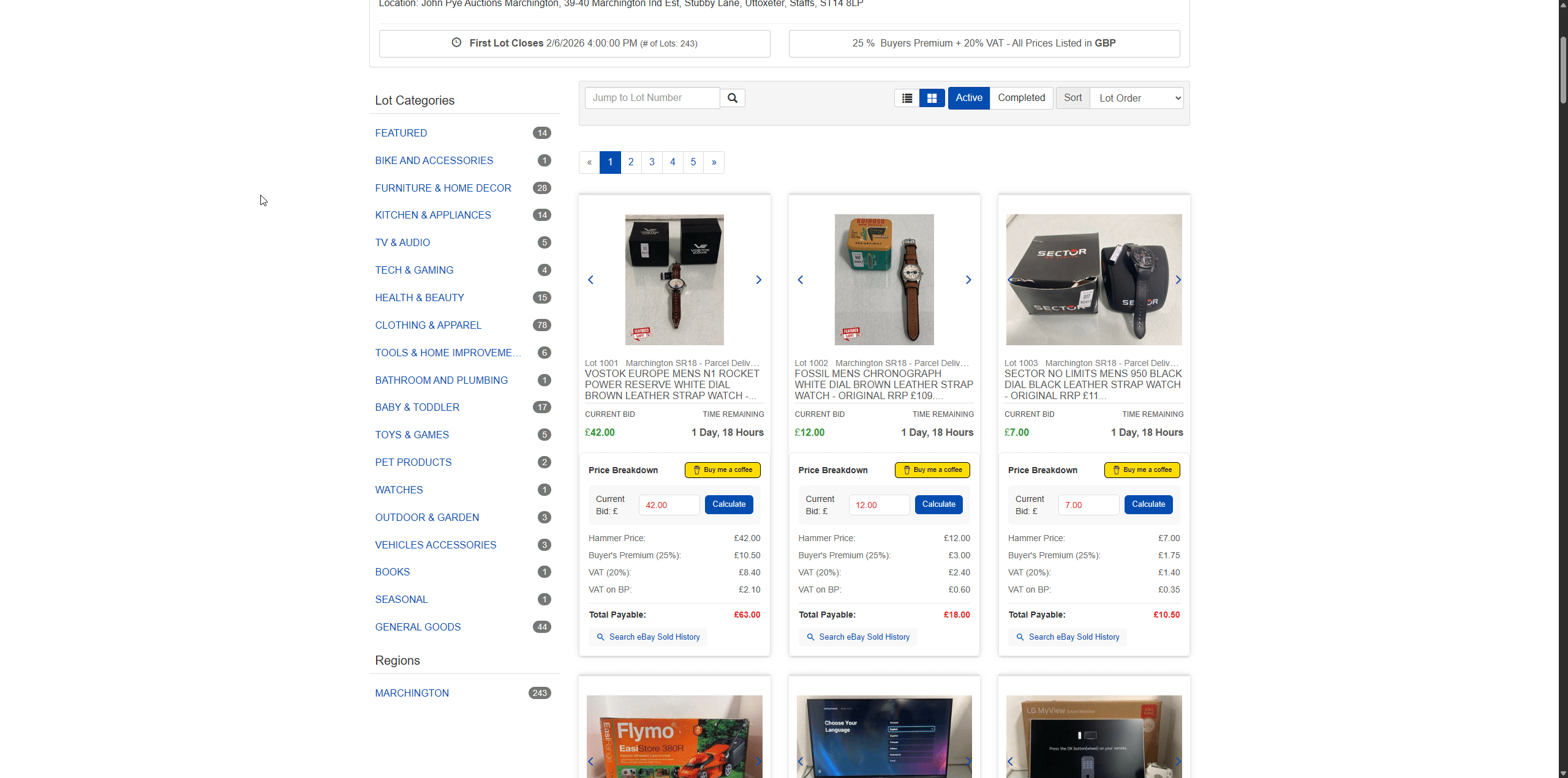
Task: Calculate price breakdown for the Fossil watch lot
Action: tap(938, 504)
